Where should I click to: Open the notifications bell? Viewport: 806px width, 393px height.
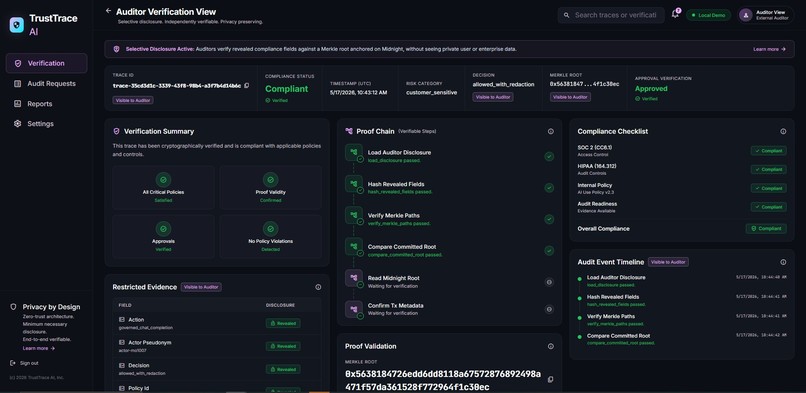(675, 15)
